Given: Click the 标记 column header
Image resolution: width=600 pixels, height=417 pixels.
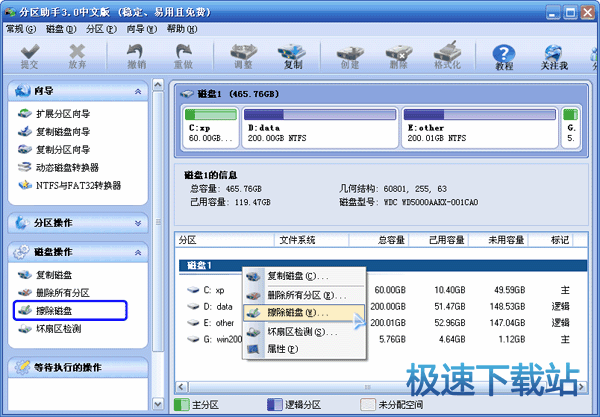Looking at the screenshot, I should pyautogui.click(x=551, y=240).
